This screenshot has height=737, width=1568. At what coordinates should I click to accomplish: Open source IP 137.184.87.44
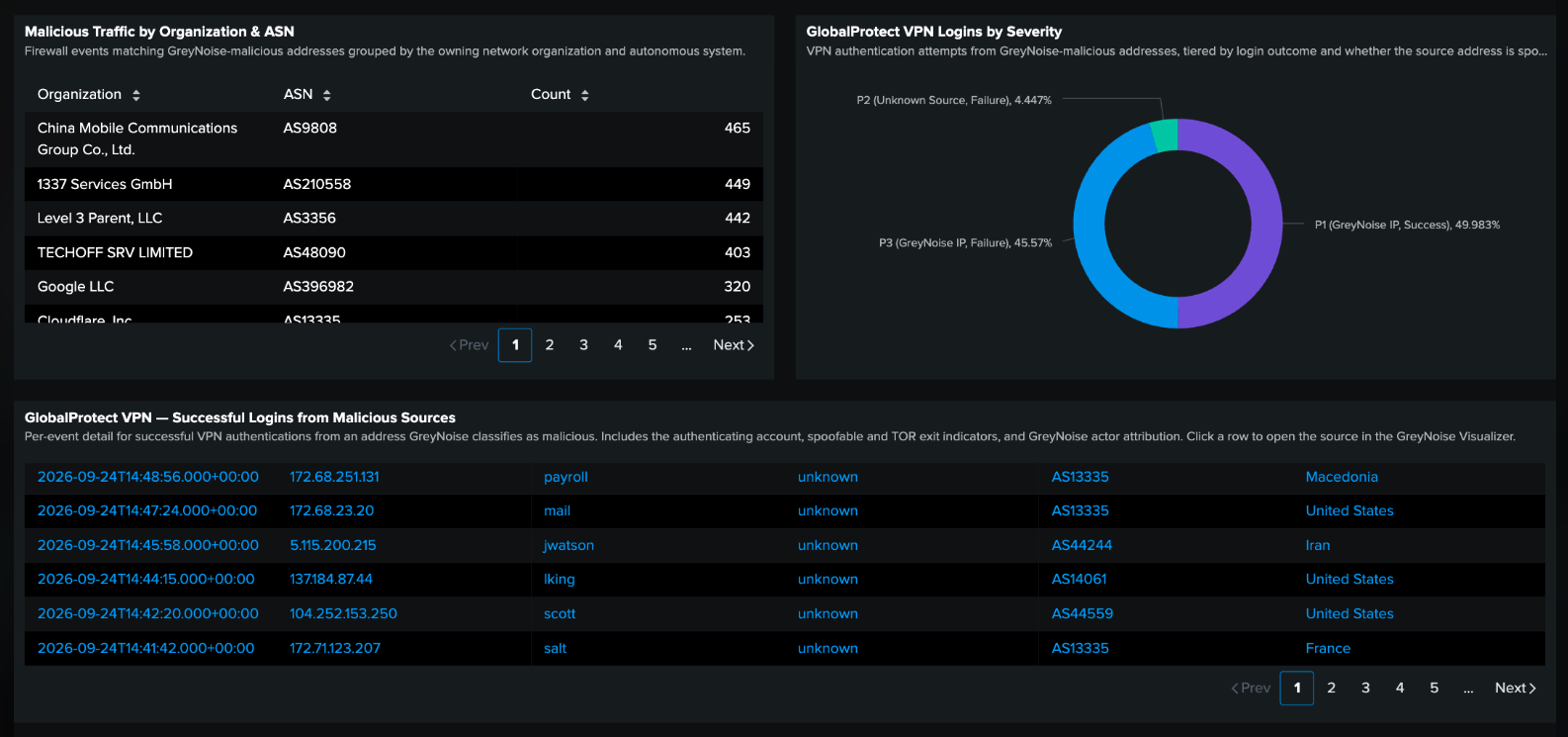(331, 580)
